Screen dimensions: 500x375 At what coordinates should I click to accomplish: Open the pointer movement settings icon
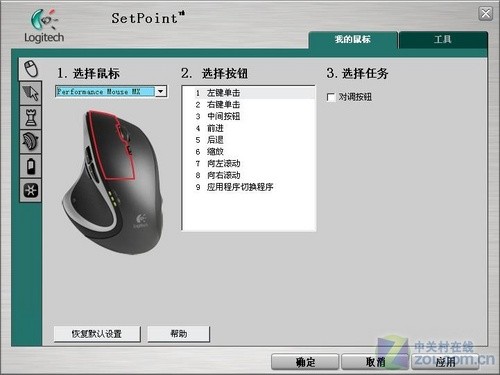point(31,93)
